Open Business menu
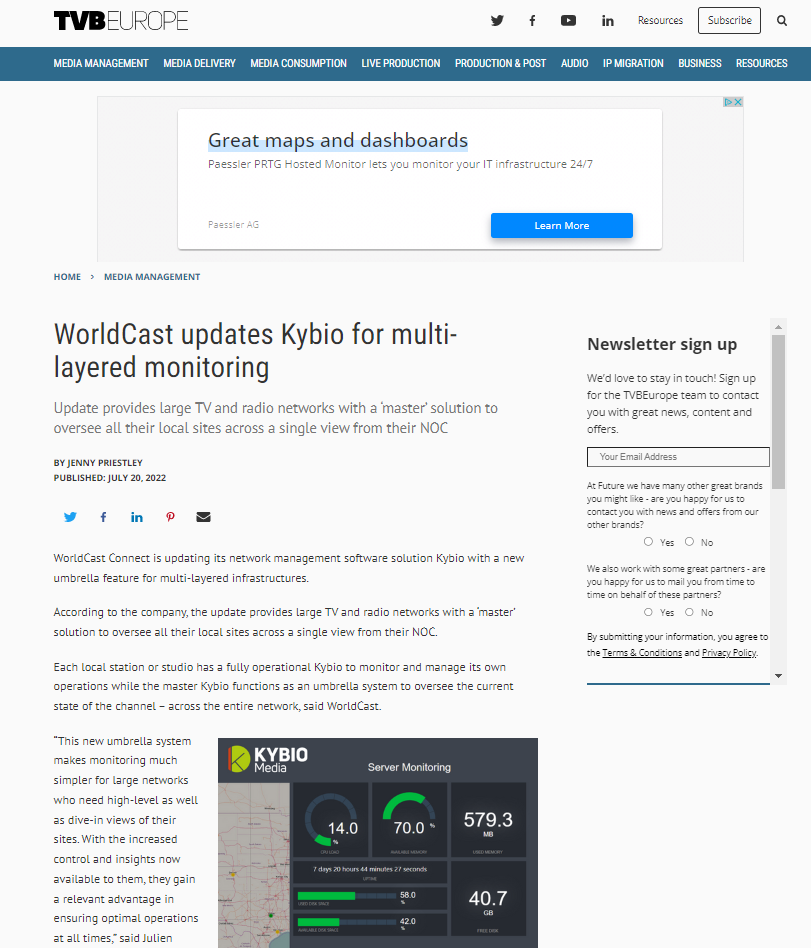The width and height of the screenshot is (811, 948). [x=700, y=63]
